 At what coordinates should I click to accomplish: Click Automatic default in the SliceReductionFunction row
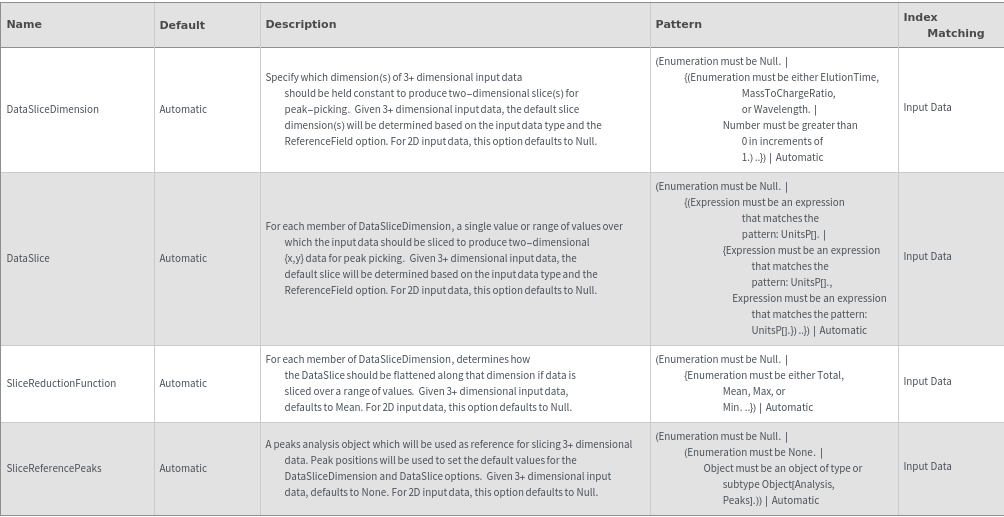183,383
